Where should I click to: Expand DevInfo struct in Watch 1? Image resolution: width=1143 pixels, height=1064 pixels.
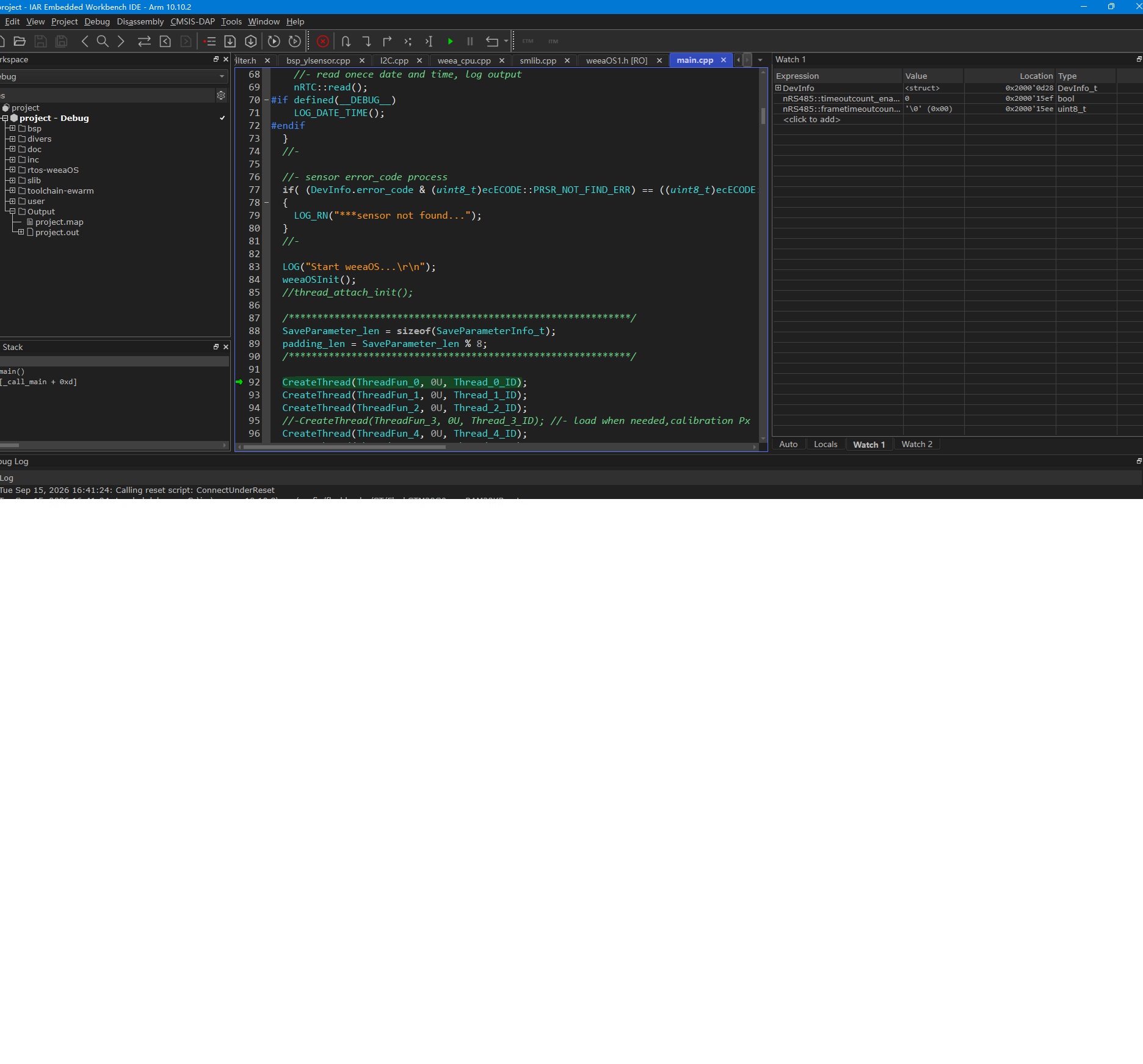pyautogui.click(x=778, y=88)
